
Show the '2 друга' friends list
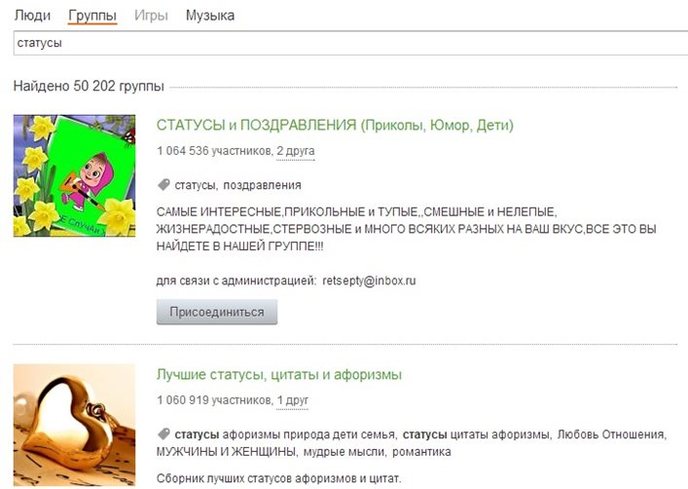[295, 151]
